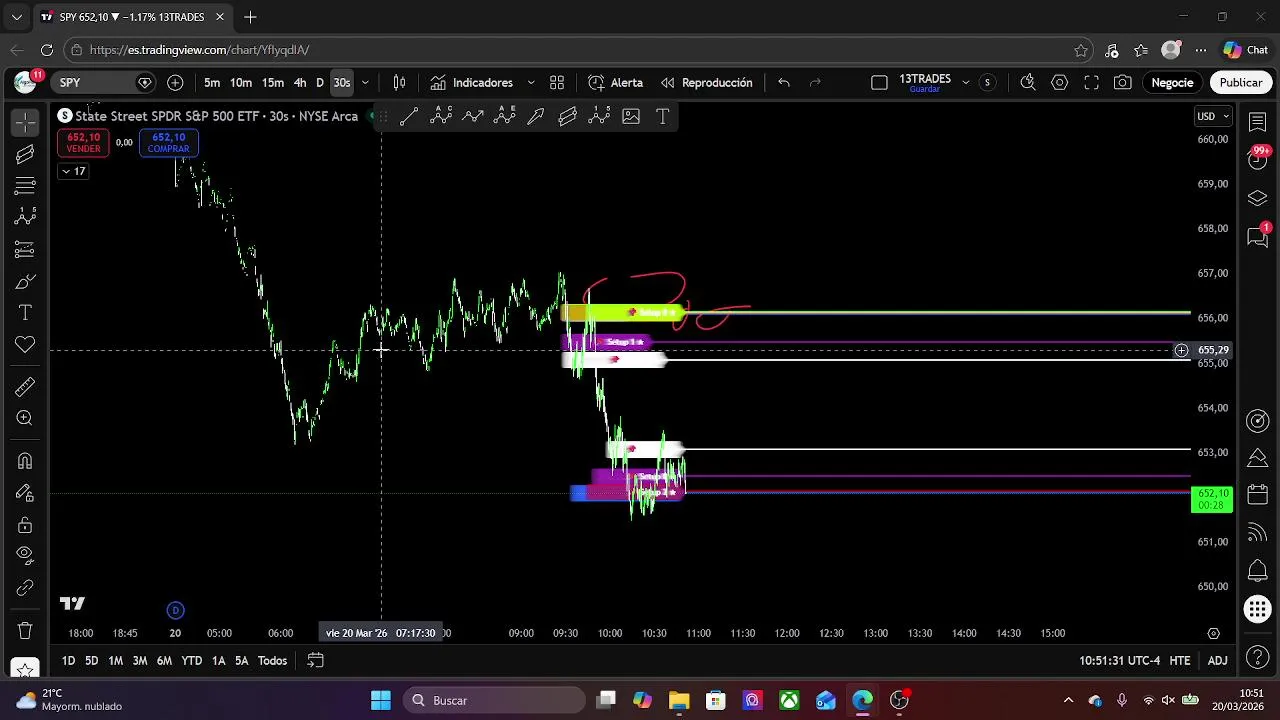
Task: Select the 10m timeframe
Action: pos(241,83)
